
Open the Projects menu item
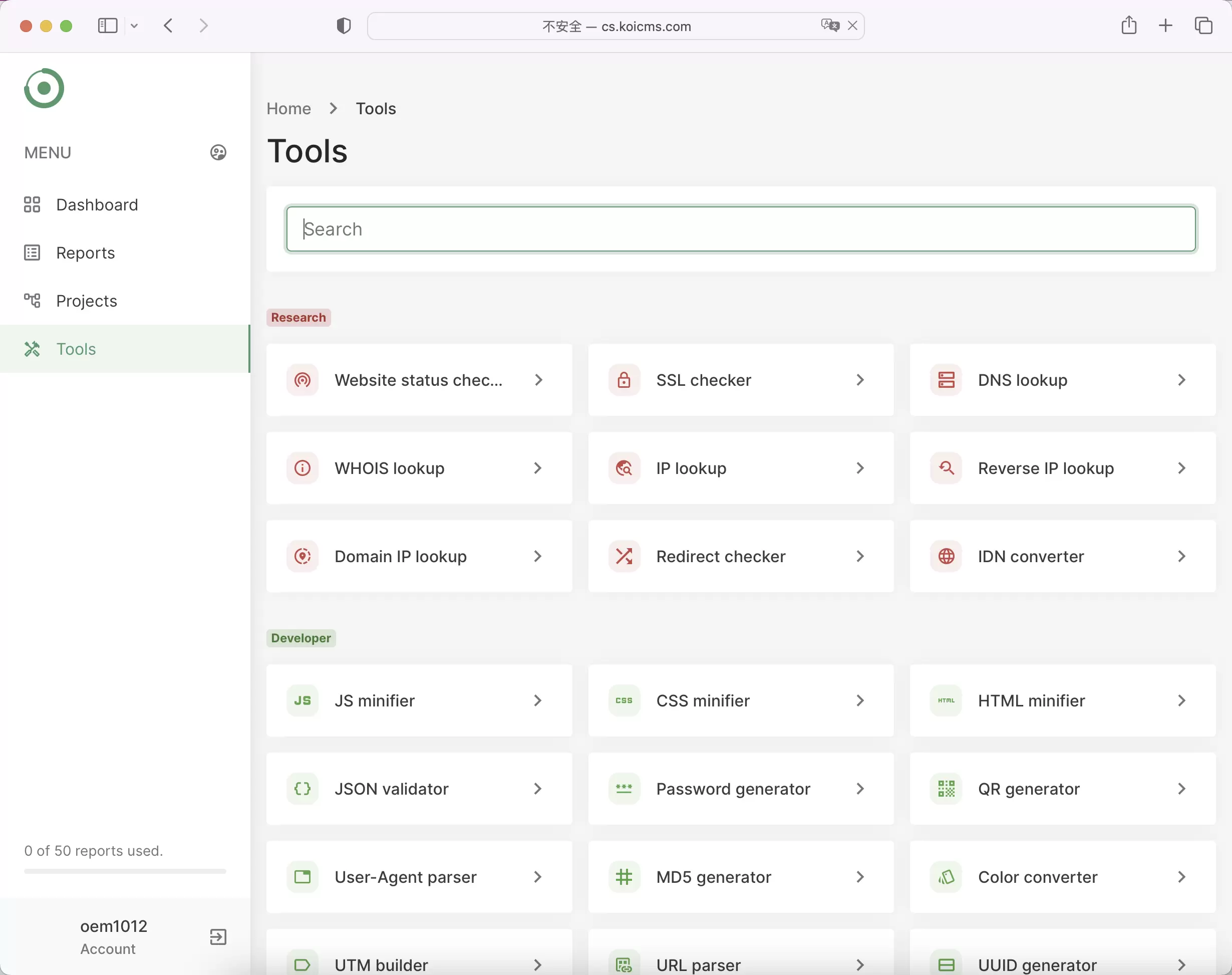pos(124,300)
